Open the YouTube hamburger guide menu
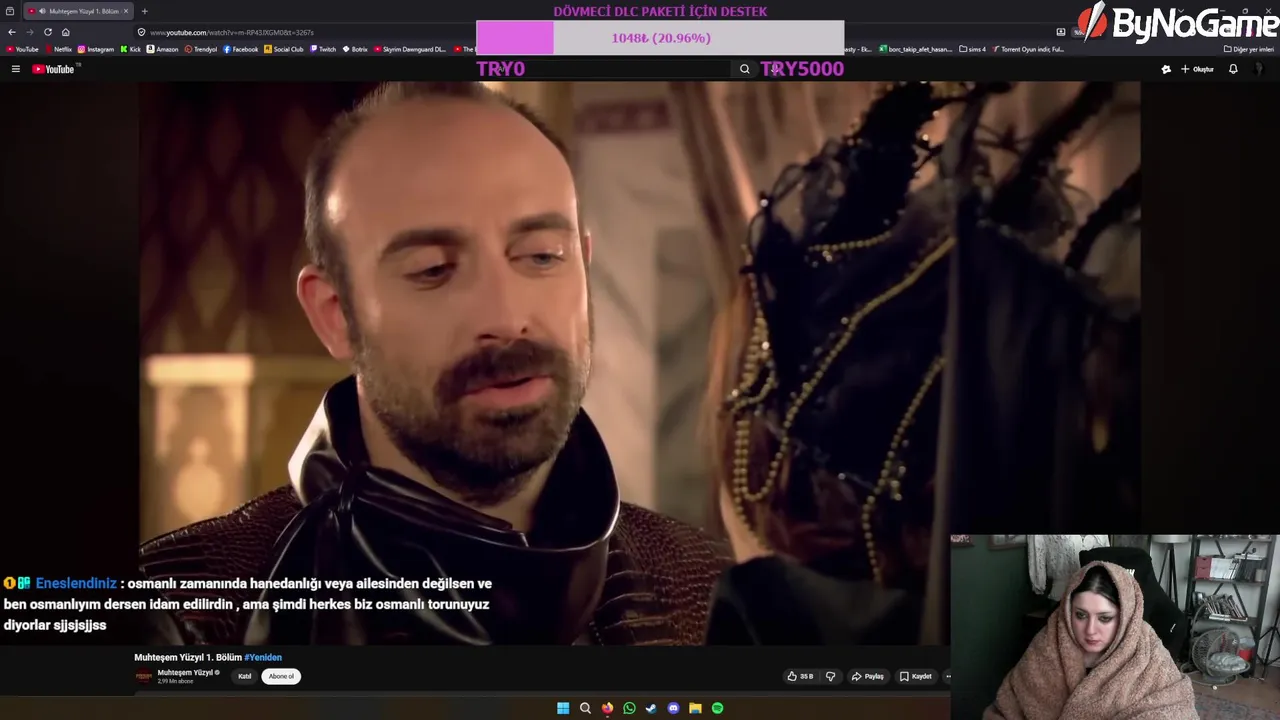 click(15, 69)
